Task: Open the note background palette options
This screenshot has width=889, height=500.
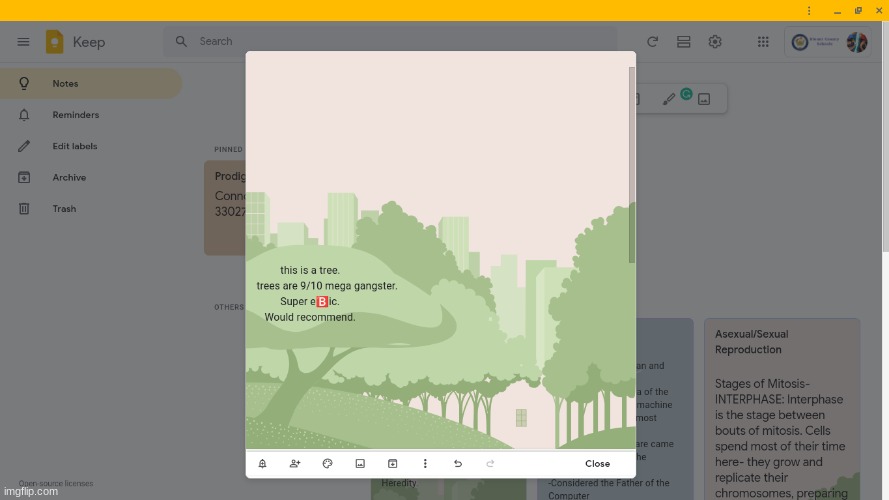Action: tap(327, 464)
